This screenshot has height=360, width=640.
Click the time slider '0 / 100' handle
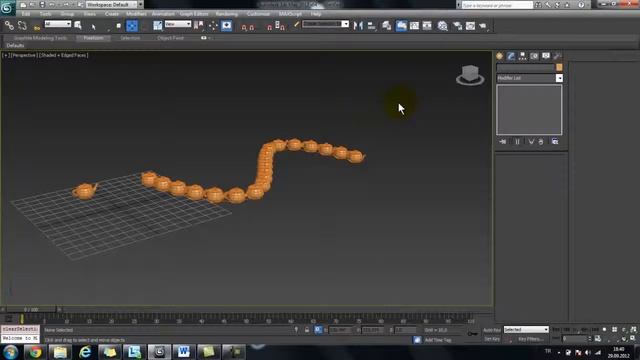[31, 310]
